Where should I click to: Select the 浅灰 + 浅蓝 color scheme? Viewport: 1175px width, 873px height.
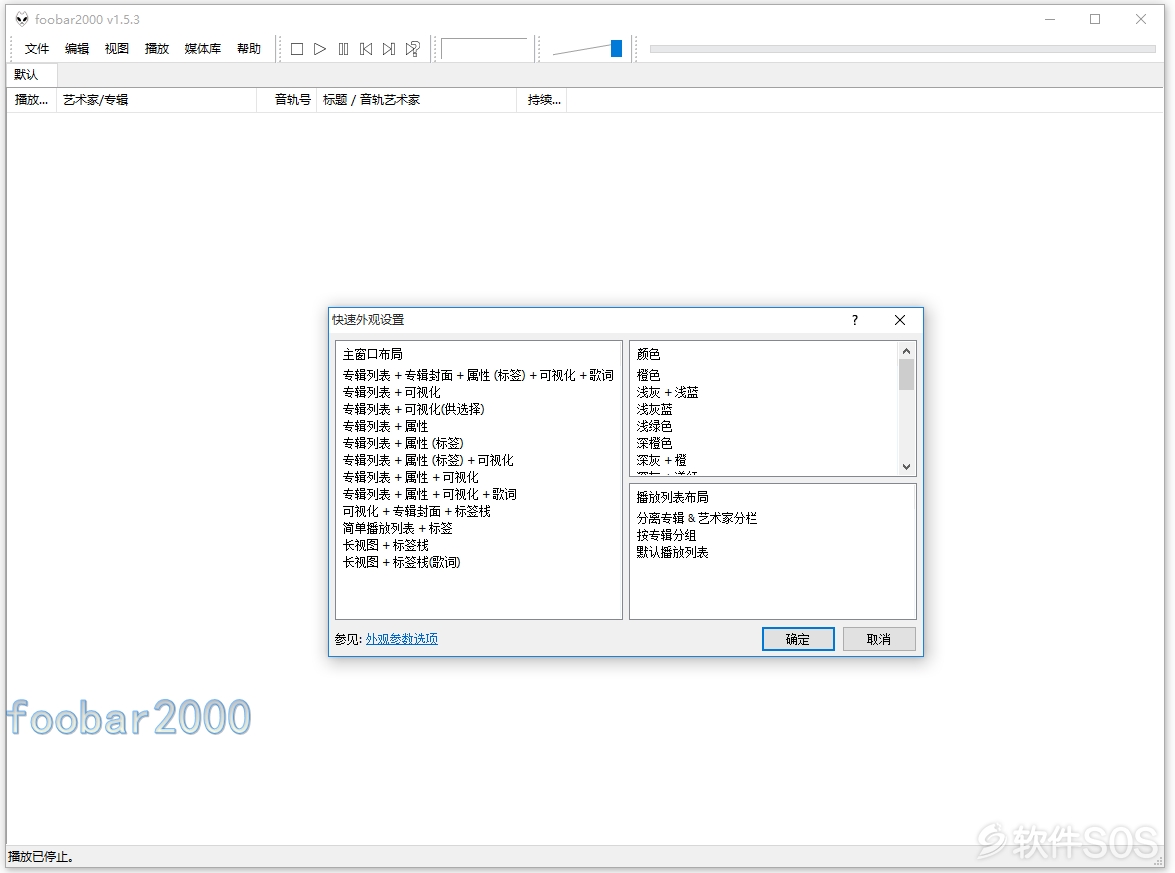(x=667, y=392)
